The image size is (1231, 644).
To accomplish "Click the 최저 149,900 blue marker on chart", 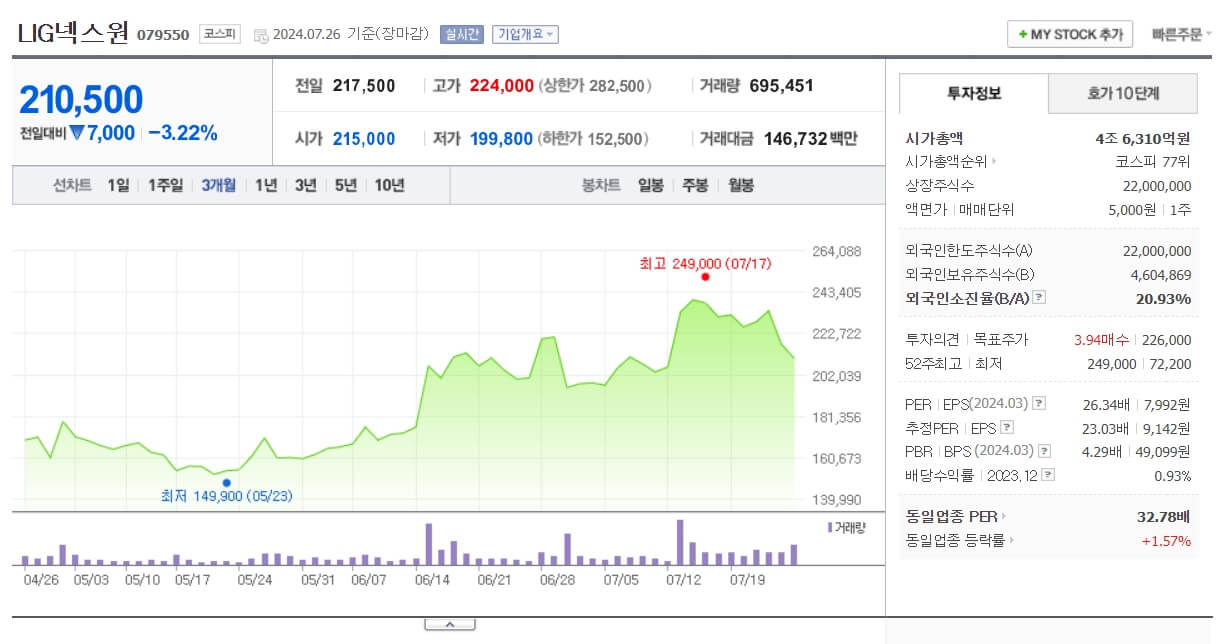I will (226, 482).
